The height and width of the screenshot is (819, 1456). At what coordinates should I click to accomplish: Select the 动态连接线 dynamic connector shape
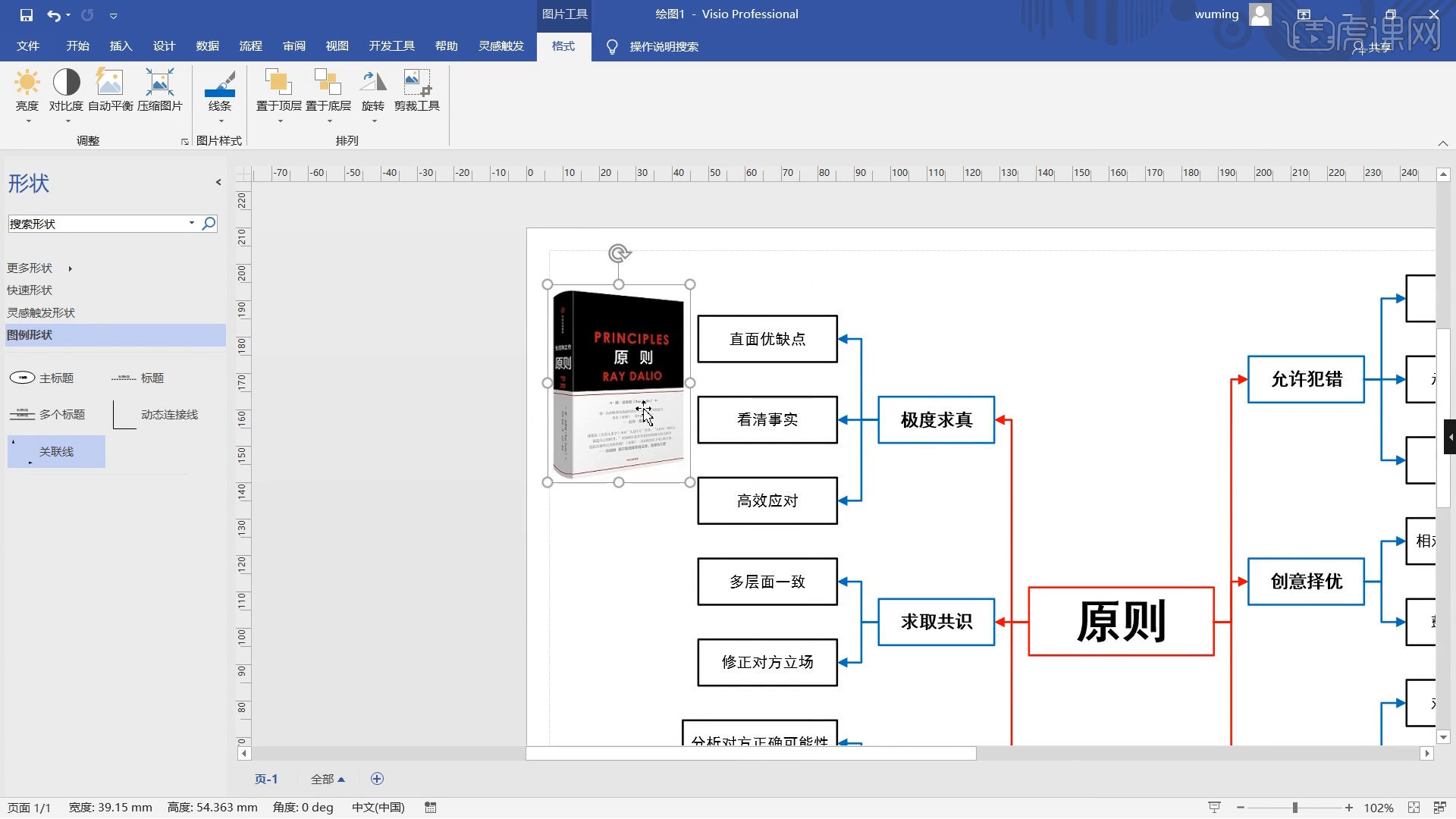click(x=168, y=414)
